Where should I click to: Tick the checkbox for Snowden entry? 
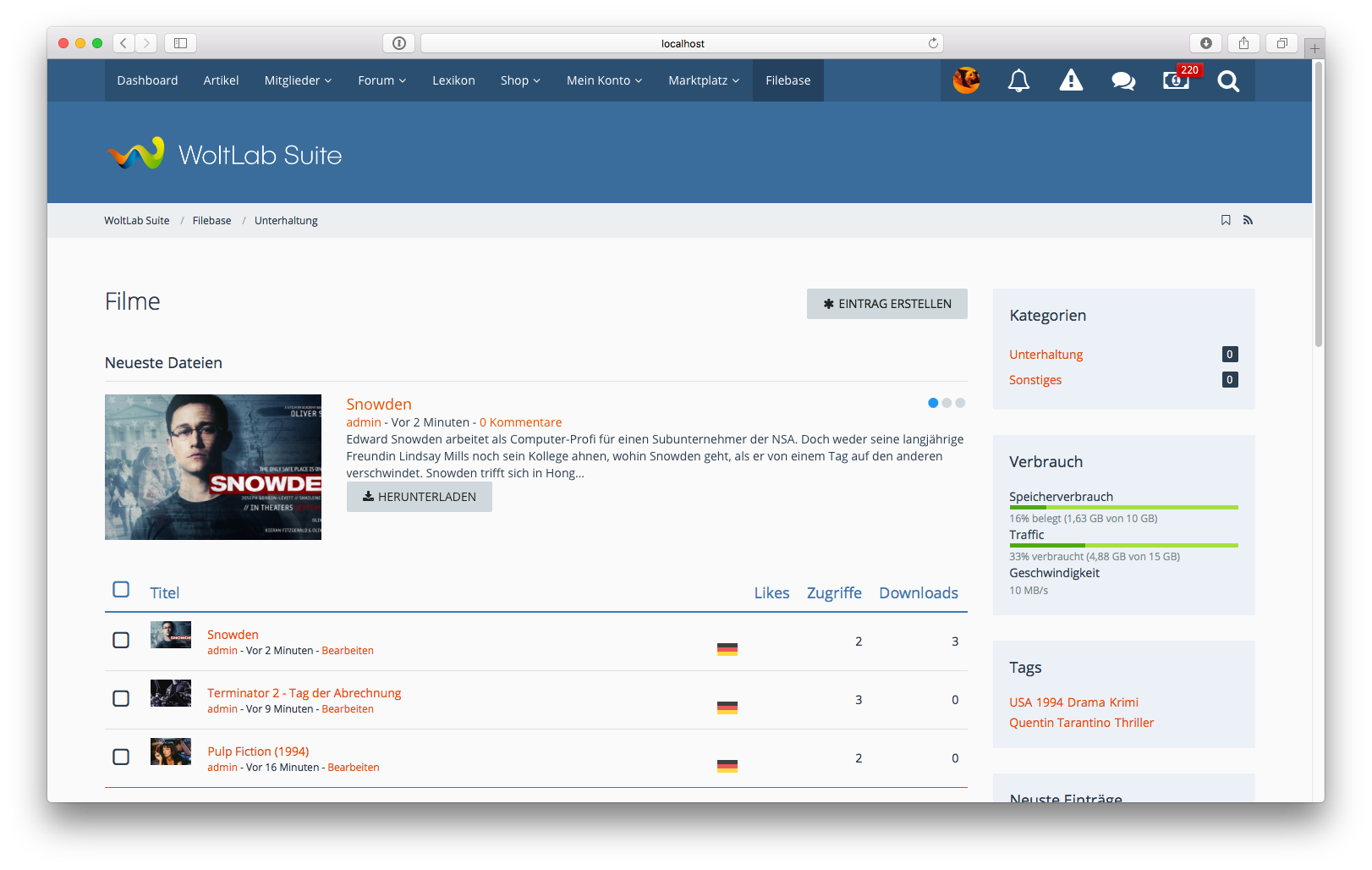pyautogui.click(x=121, y=640)
